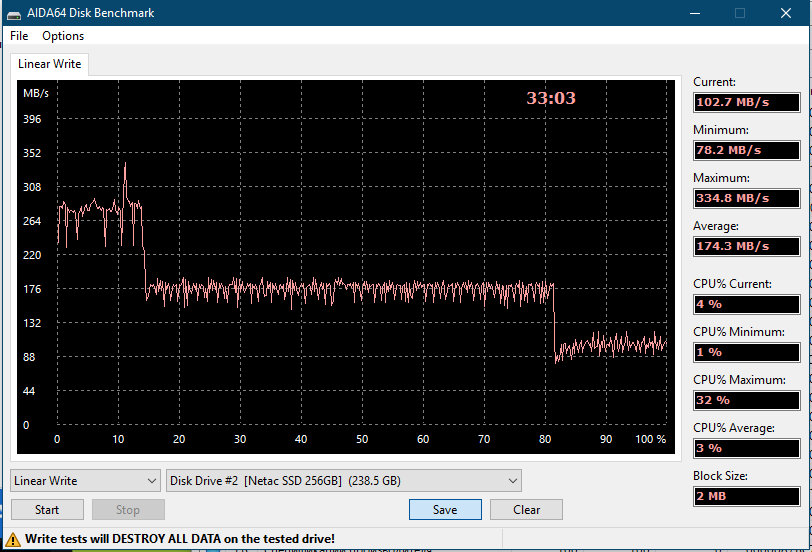Click the CPU% Average 3 % value

[x=747, y=448]
